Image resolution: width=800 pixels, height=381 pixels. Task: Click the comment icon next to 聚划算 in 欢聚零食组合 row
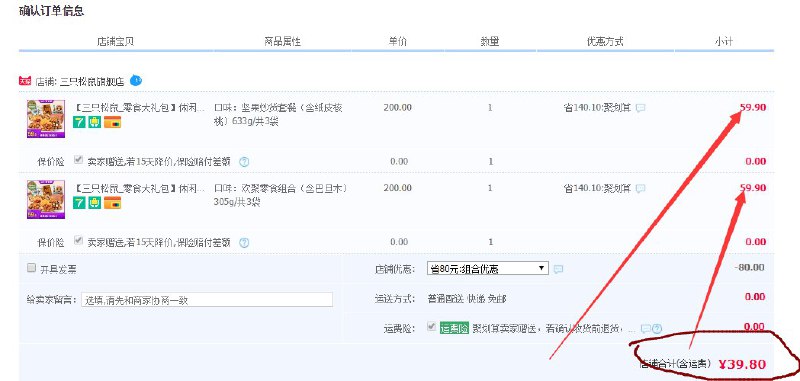[641, 189]
